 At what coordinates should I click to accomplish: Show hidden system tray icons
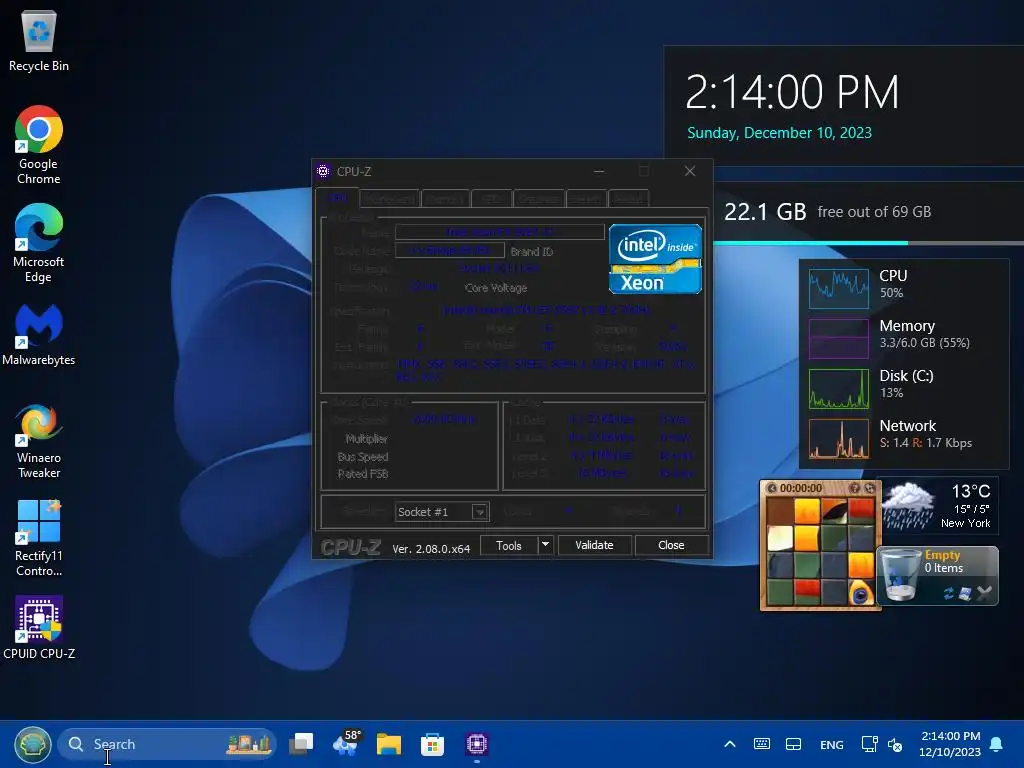pos(730,744)
